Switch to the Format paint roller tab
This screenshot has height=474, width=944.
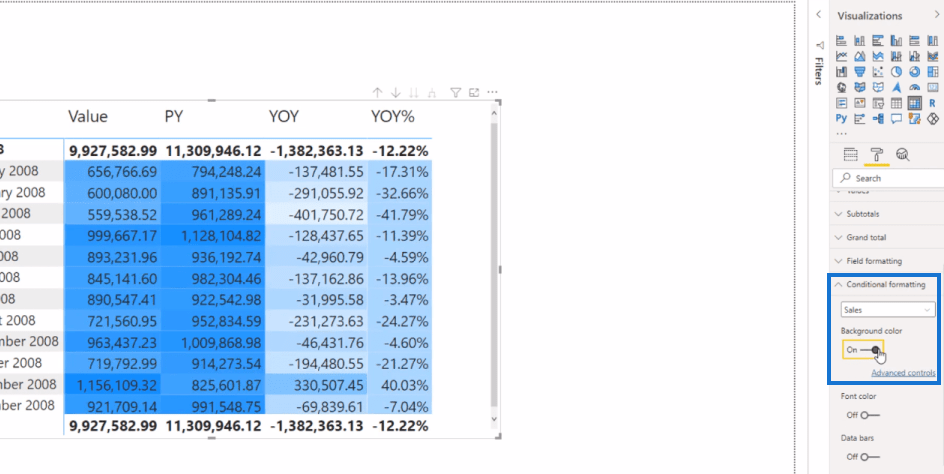click(x=877, y=155)
